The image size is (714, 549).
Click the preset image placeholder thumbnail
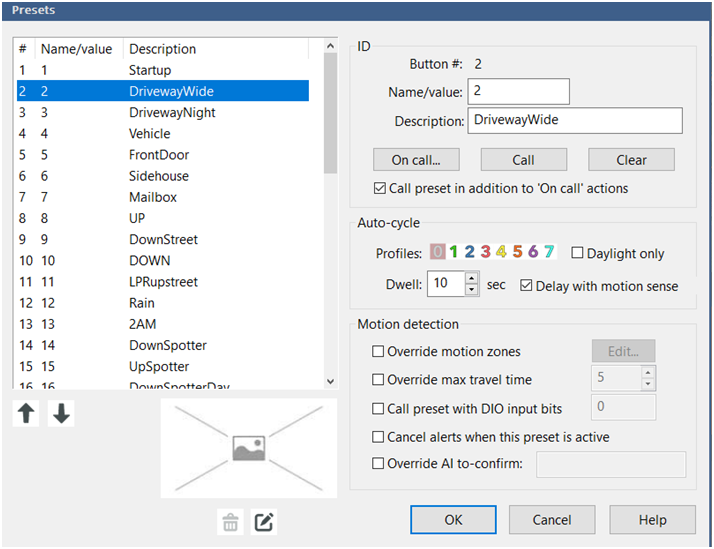(x=249, y=448)
